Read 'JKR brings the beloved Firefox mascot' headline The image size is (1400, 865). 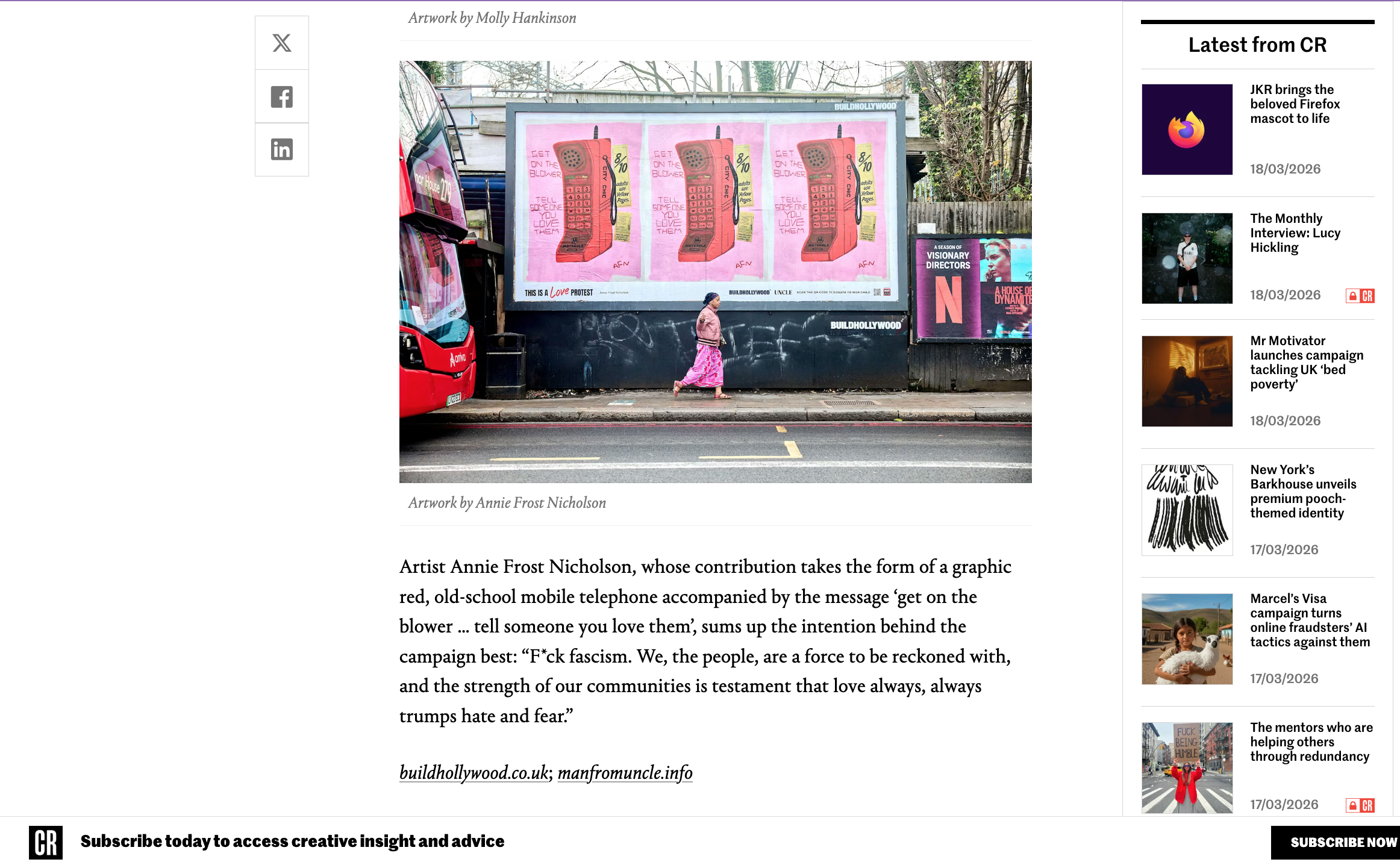click(1295, 104)
